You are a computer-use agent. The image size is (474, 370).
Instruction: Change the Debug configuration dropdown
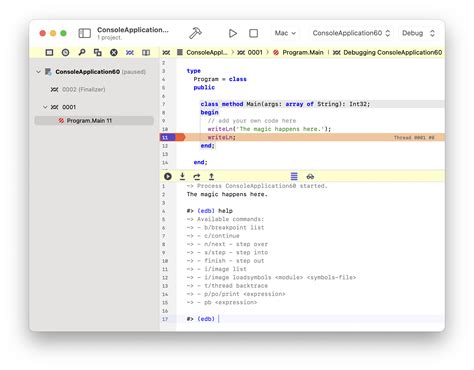coord(418,33)
